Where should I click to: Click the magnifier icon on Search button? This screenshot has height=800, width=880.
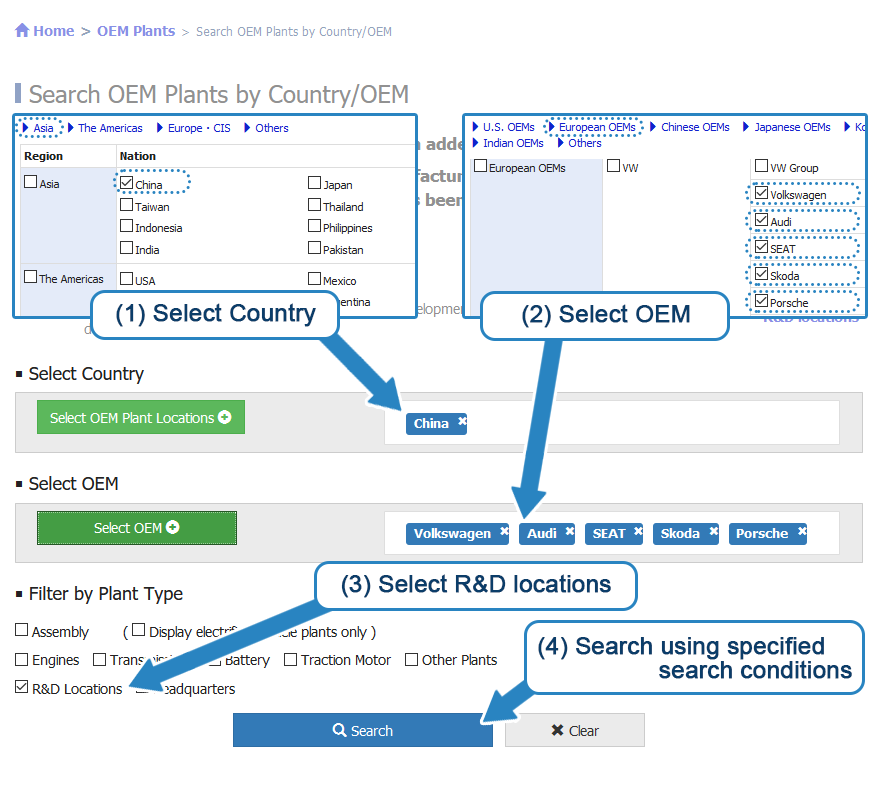(x=339, y=730)
